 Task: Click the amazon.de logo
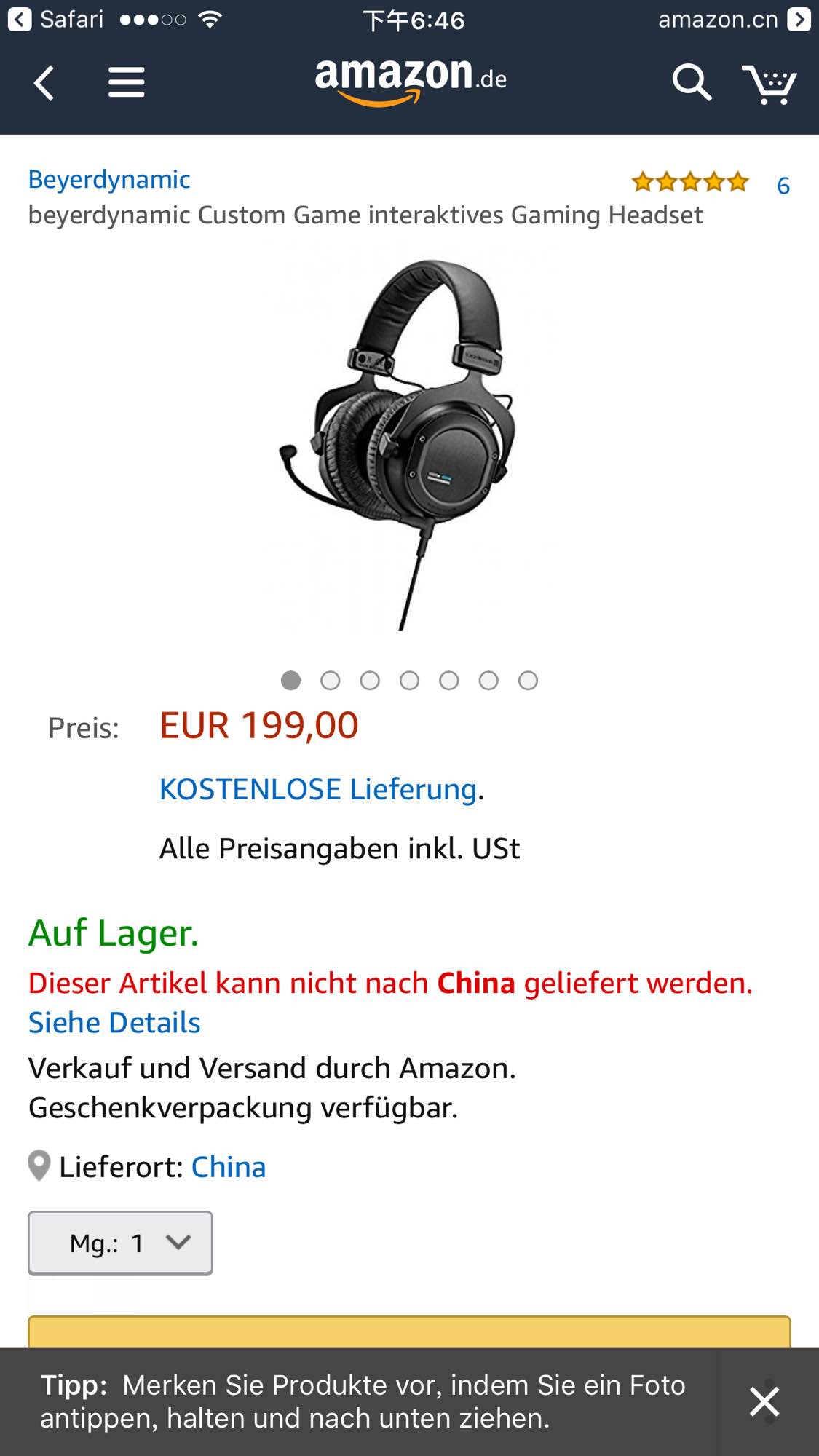pos(411,82)
